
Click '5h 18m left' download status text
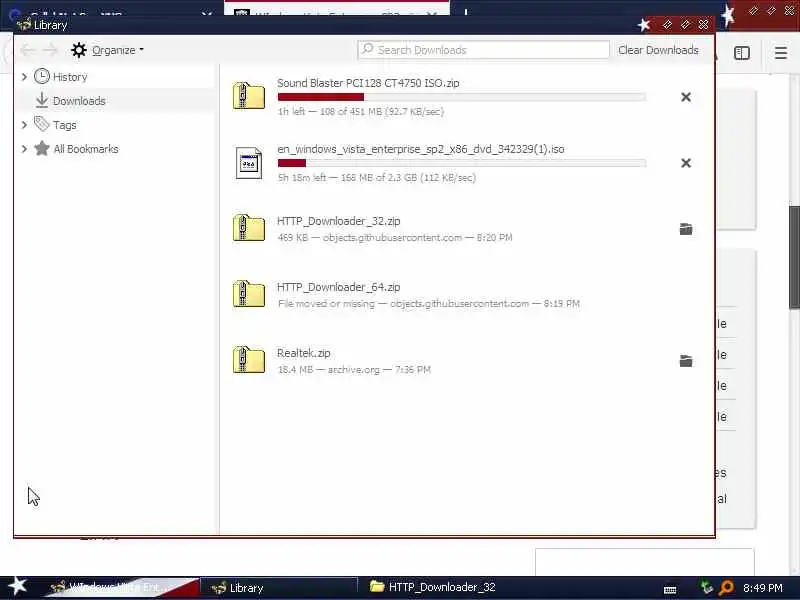(x=377, y=178)
